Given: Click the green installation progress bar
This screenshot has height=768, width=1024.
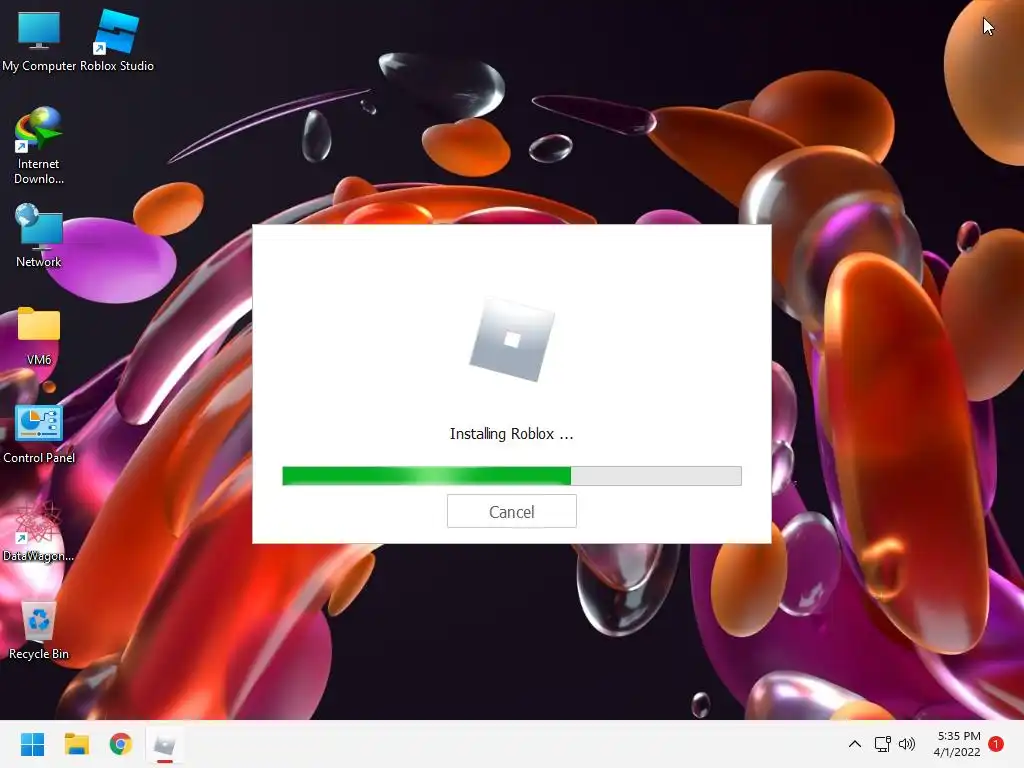Looking at the screenshot, I should point(511,475).
